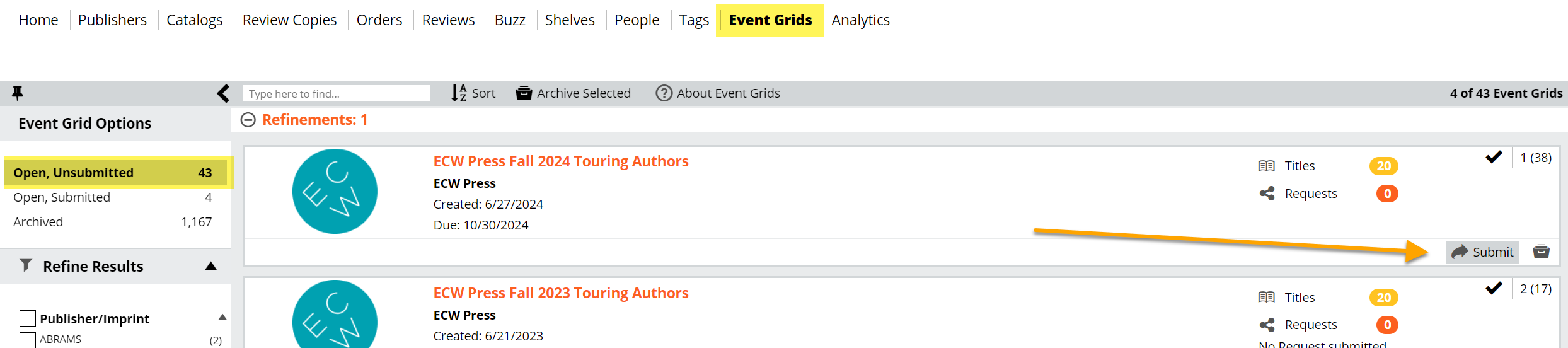Go to the Review Copies tab

tap(289, 20)
